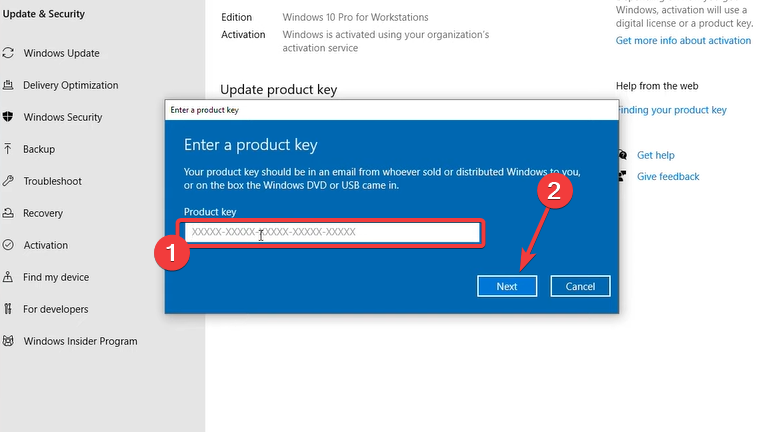Click the Windows Update sync icon
The width and height of the screenshot is (773, 432).
coord(8,53)
